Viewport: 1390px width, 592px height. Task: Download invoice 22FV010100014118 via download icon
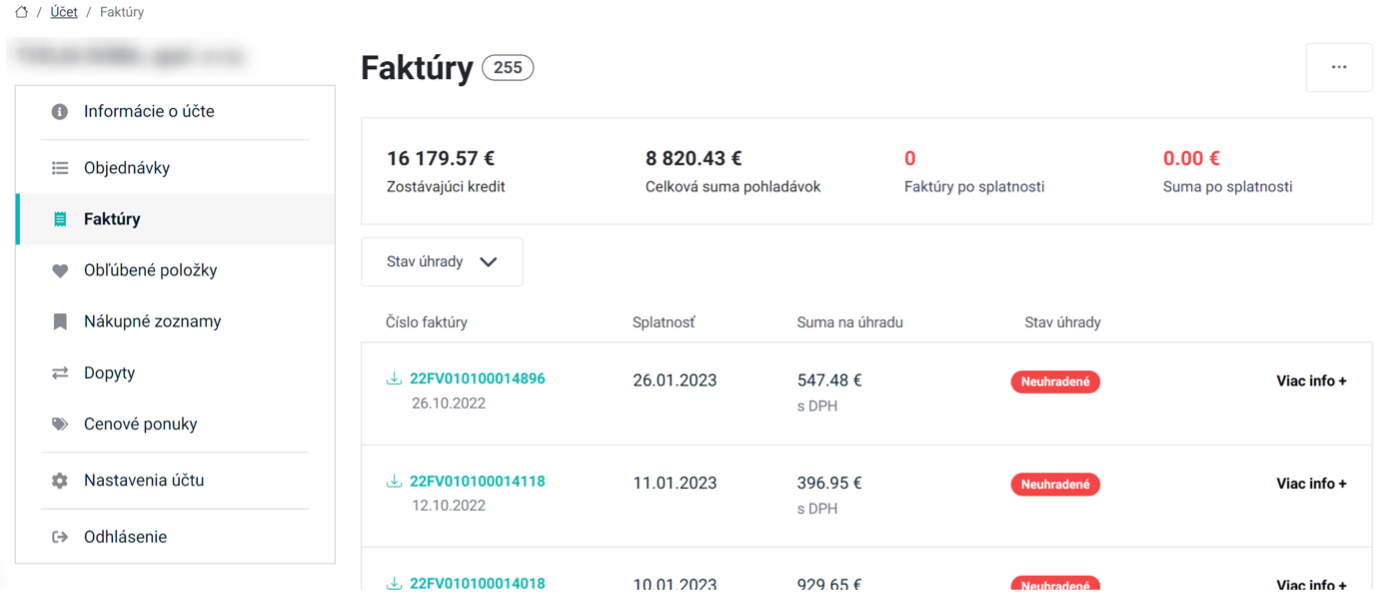pos(394,481)
